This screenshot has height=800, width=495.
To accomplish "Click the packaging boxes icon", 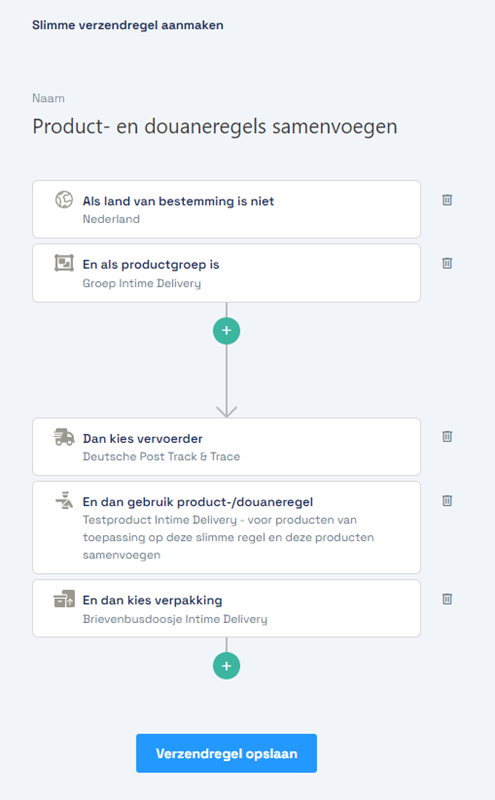I will (x=64, y=599).
